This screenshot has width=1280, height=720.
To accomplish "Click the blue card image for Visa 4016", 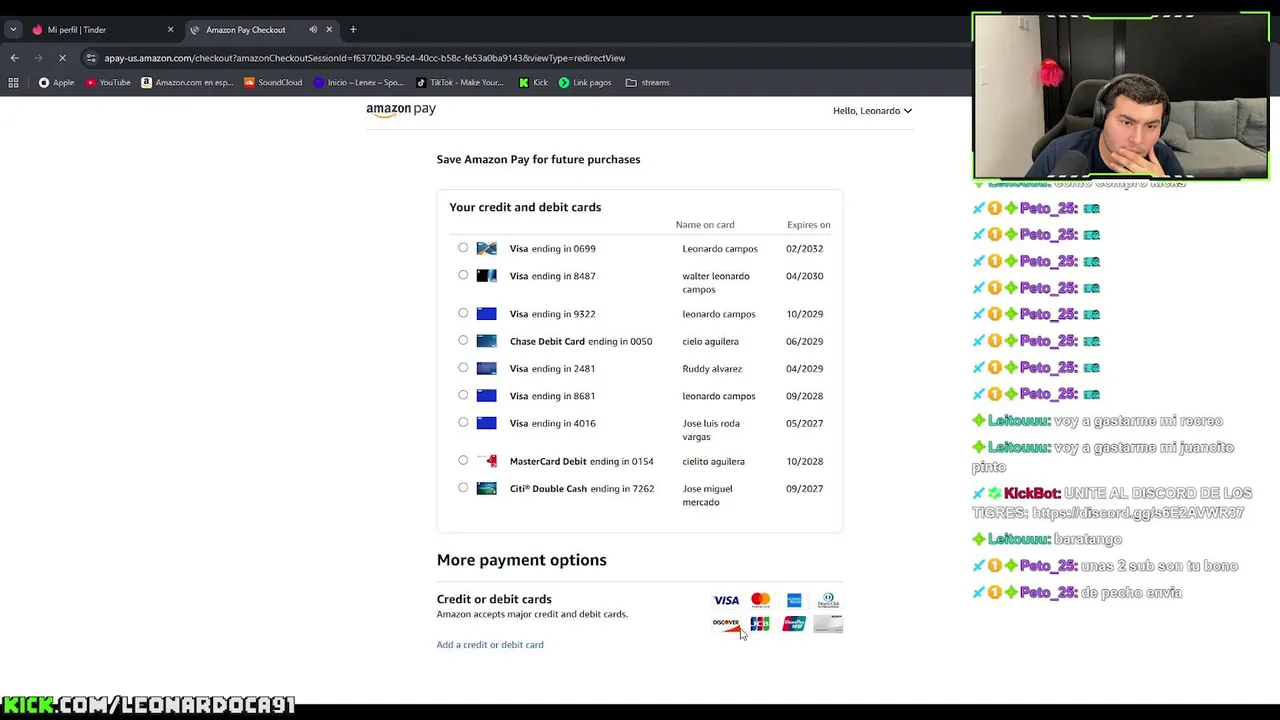I will (486, 423).
